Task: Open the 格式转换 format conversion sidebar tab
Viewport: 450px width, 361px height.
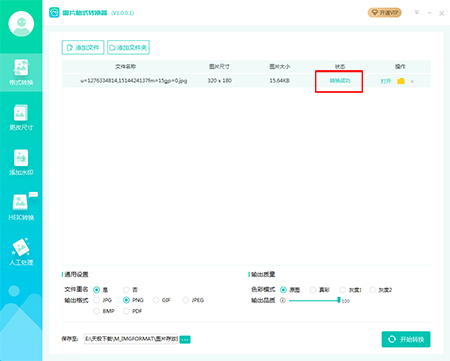Action: (x=21, y=72)
